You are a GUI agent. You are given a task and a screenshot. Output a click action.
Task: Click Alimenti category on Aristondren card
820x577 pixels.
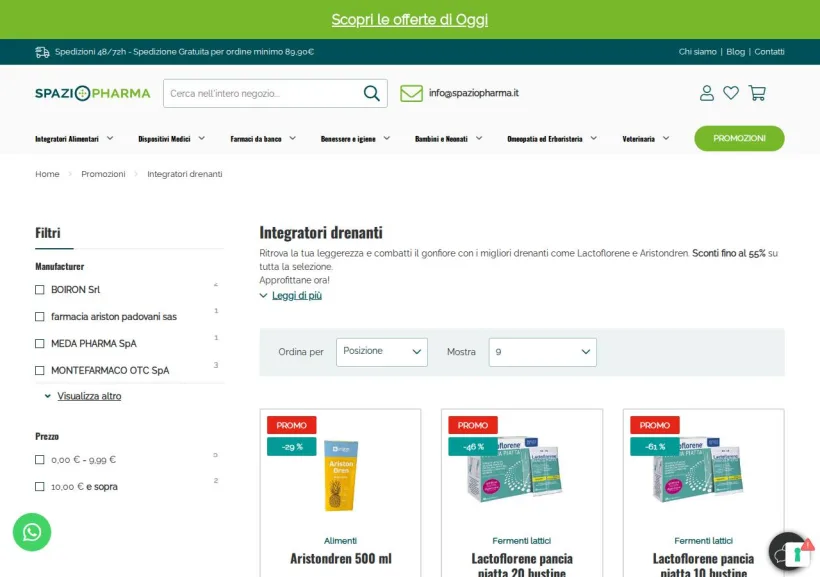pos(340,540)
